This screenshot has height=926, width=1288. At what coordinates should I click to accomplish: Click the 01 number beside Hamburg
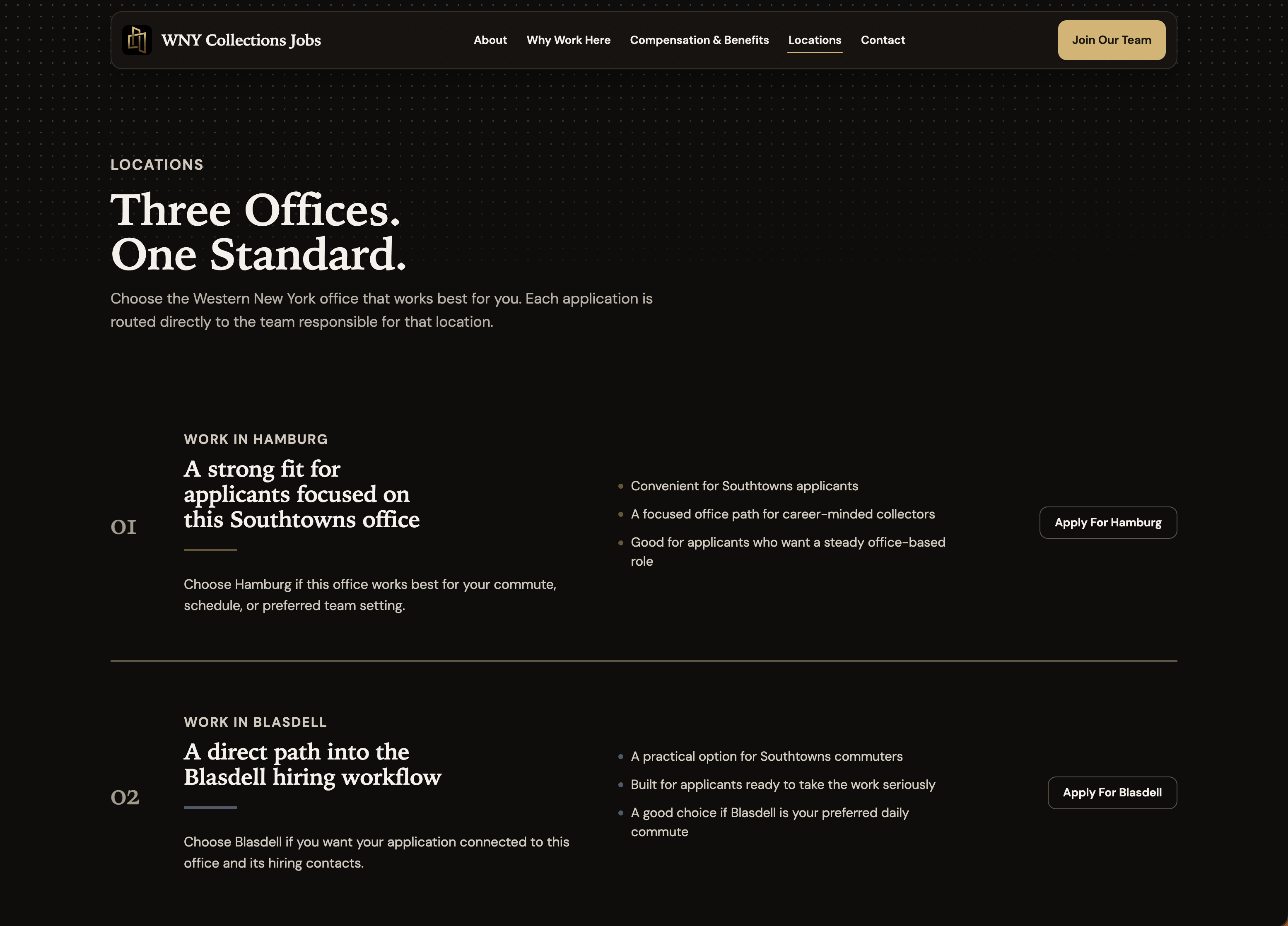[x=123, y=527]
